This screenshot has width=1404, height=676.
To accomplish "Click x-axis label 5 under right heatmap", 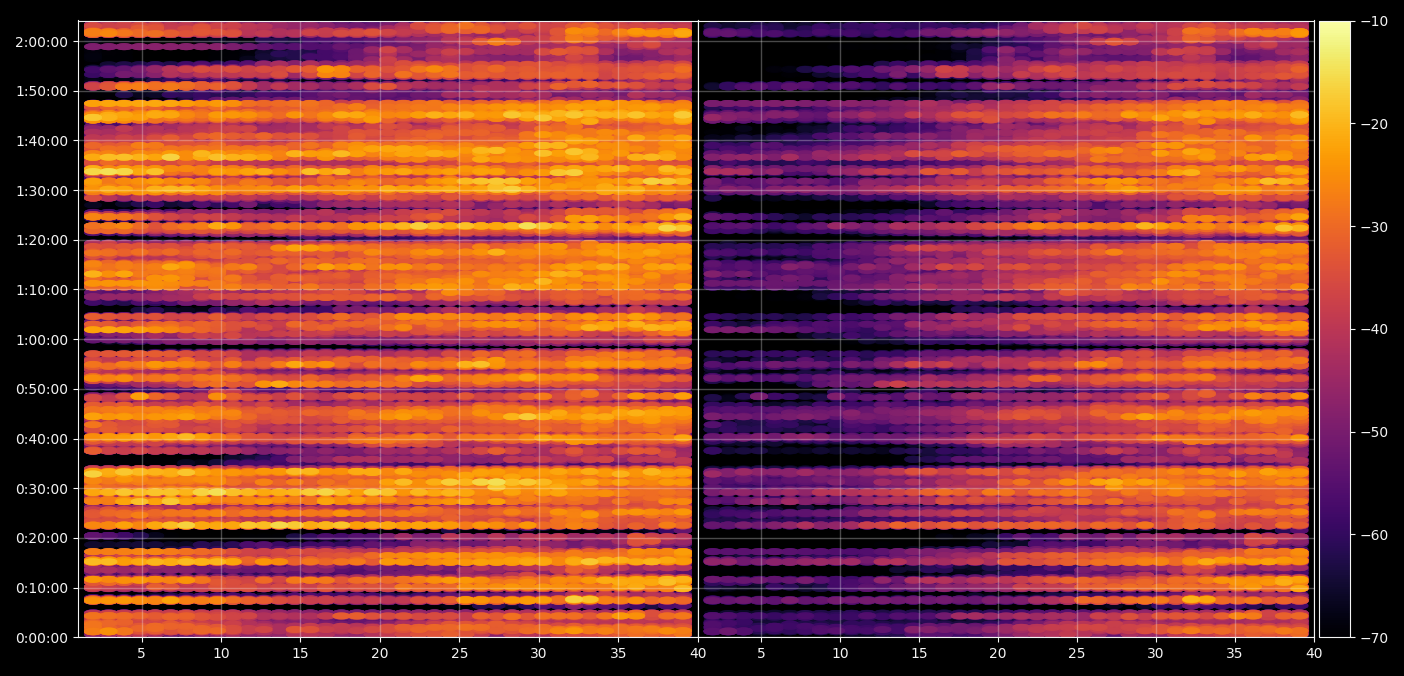I will 761,653.
